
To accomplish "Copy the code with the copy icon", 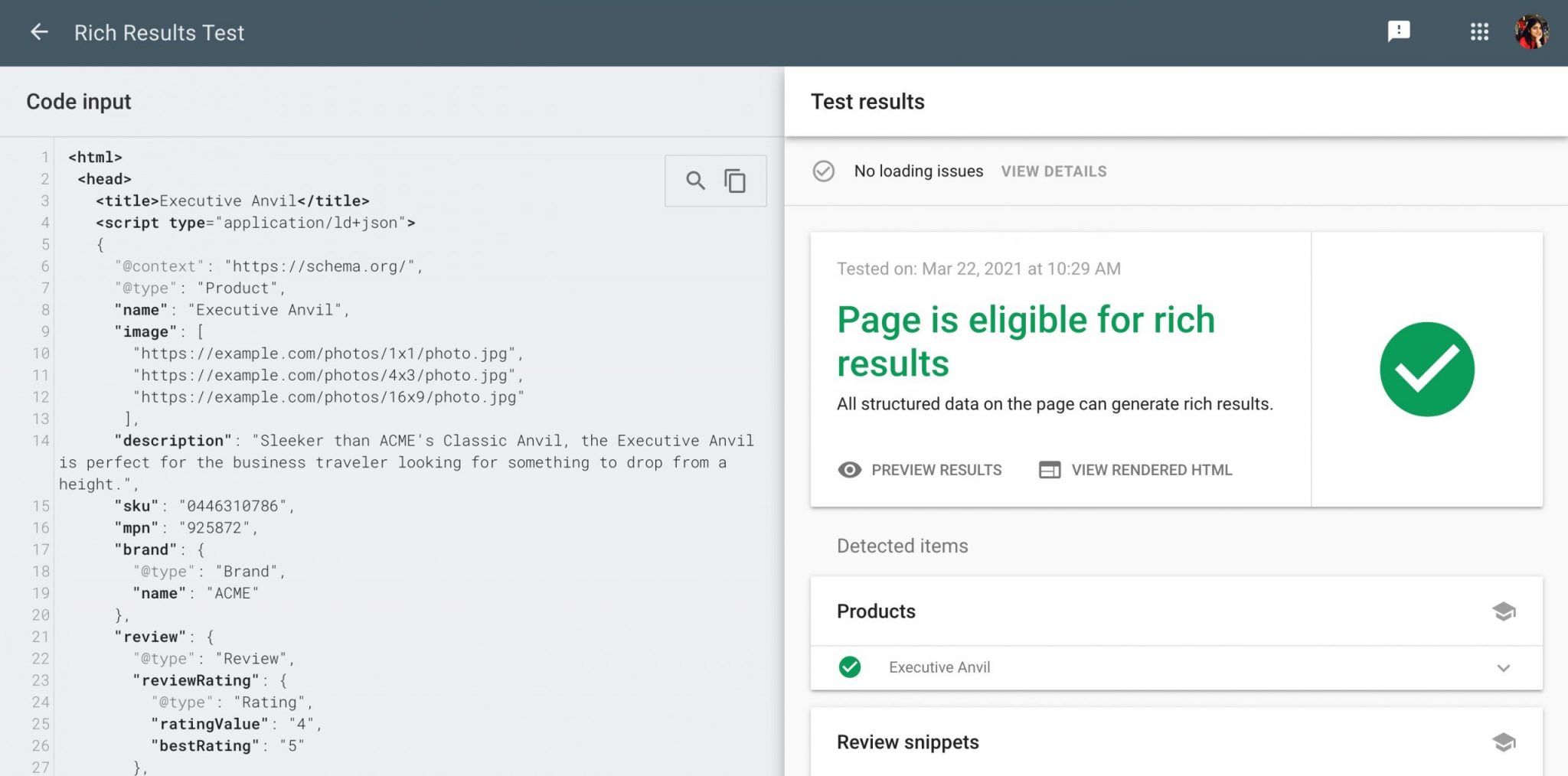I will pyautogui.click(x=736, y=181).
